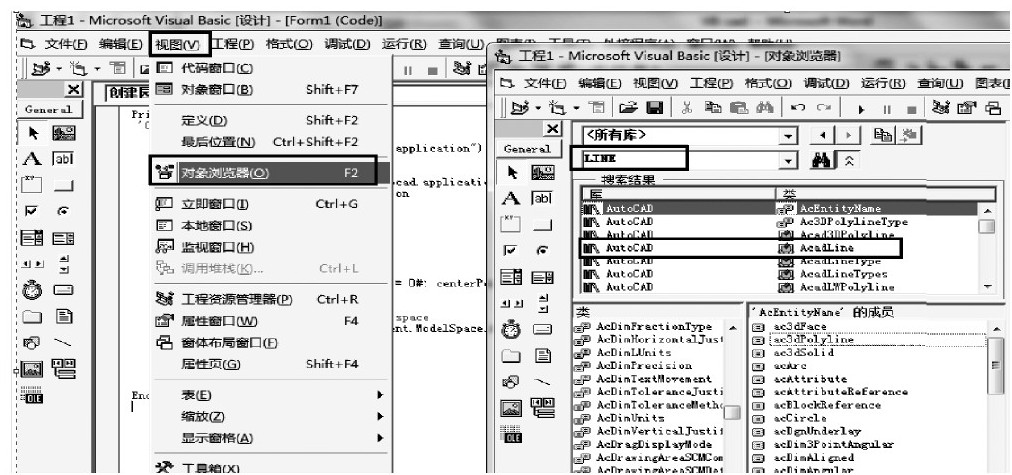The width and height of the screenshot is (1012, 475).
Task: Click Cut scissors icon in 对象浏览器 toolbar
Action: [x=687, y=109]
